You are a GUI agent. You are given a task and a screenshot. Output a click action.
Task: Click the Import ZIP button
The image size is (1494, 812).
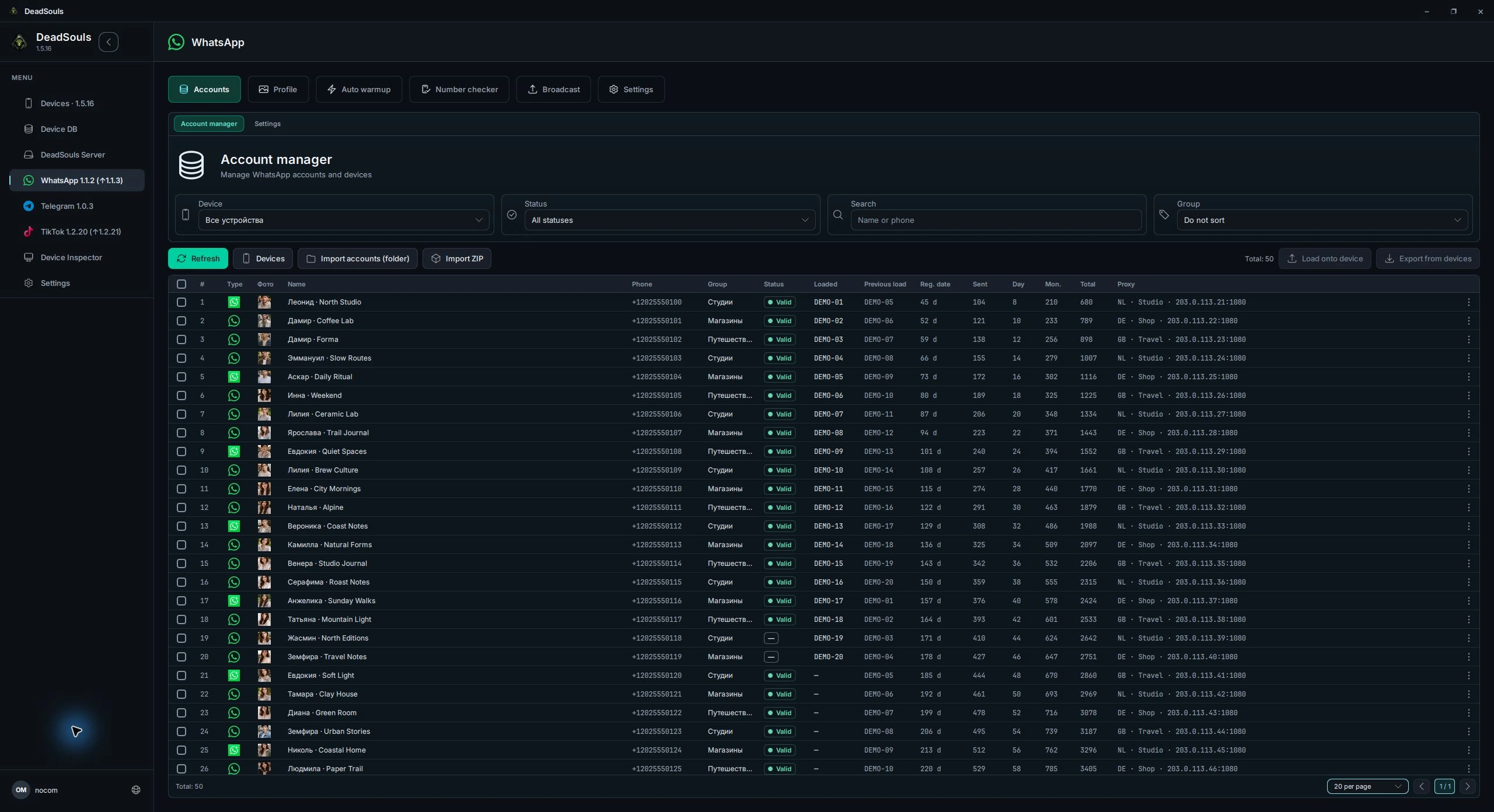(457, 258)
